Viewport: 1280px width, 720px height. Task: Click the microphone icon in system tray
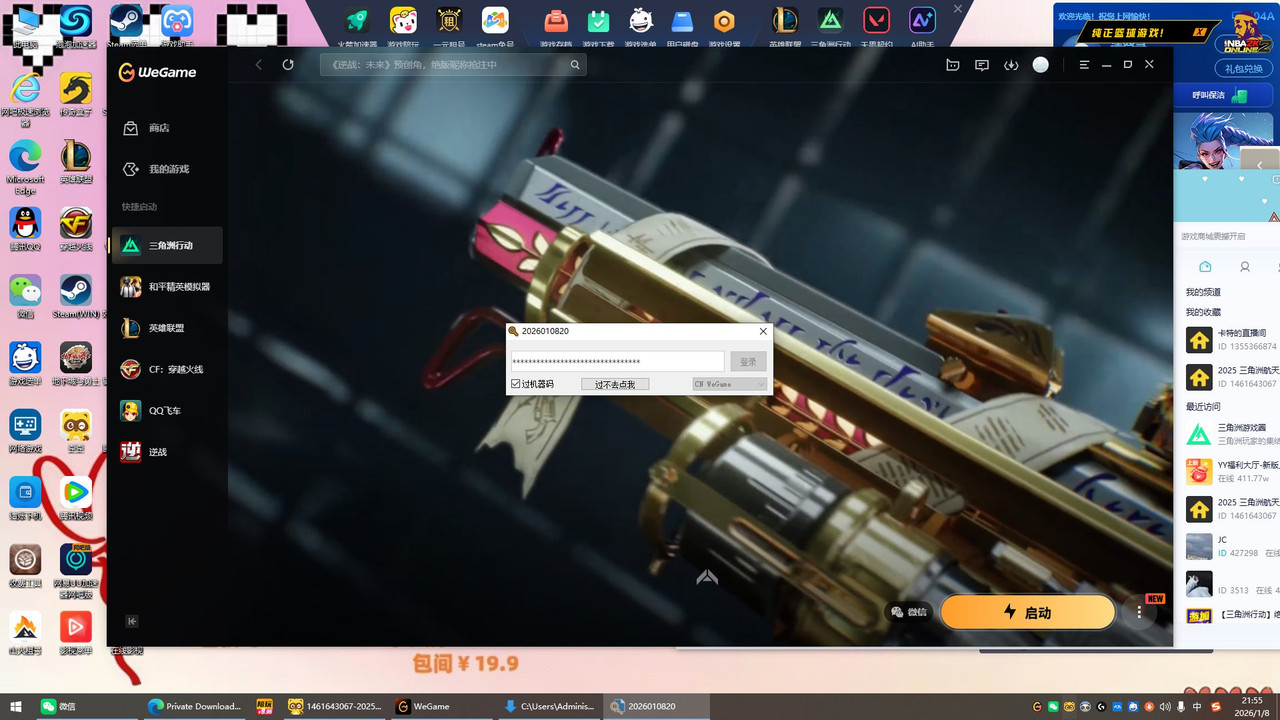(x=1181, y=707)
